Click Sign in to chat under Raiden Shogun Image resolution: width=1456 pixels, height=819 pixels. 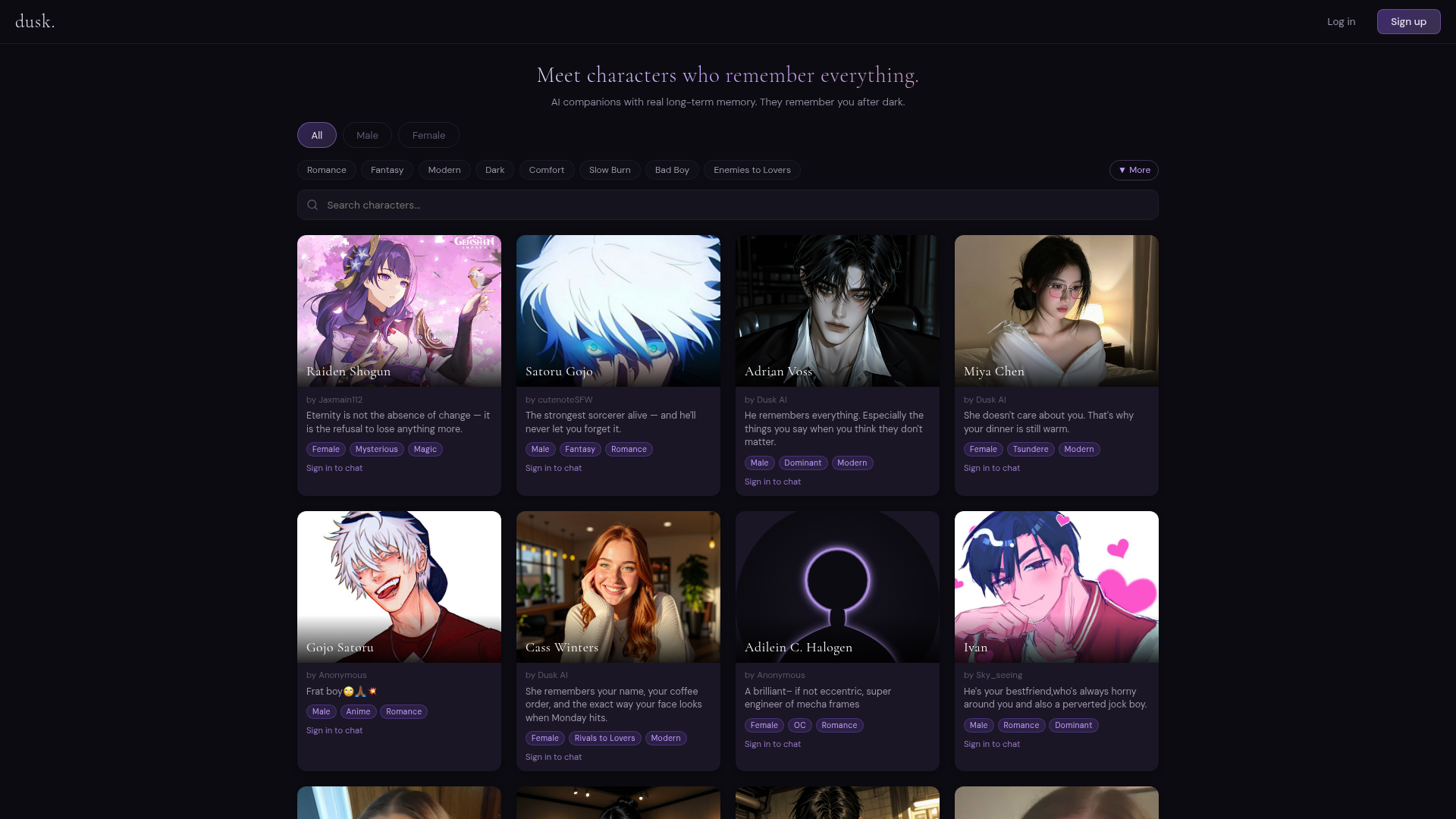pyautogui.click(x=334, y=468)
